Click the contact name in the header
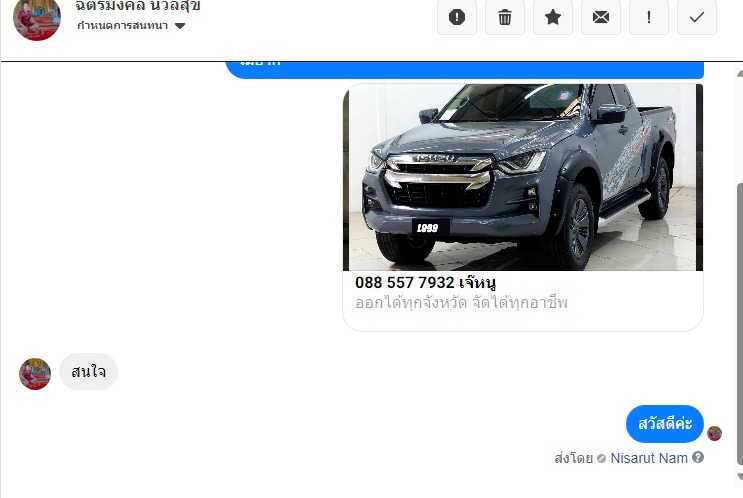The height and width of the screenshot is (498, 743). click(x=138, y=6)
